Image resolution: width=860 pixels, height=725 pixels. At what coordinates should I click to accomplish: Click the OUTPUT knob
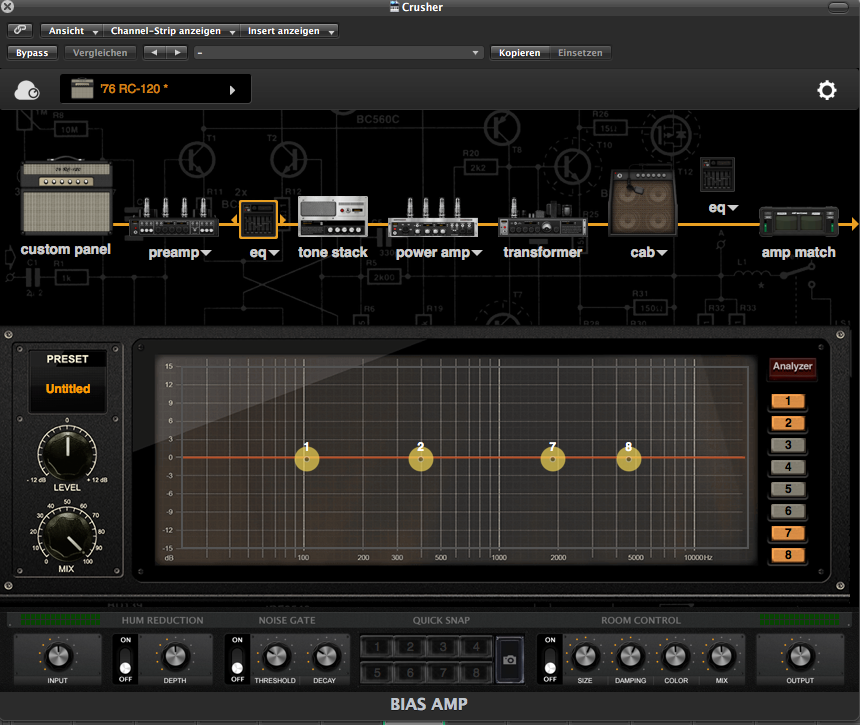coord(800,656)
